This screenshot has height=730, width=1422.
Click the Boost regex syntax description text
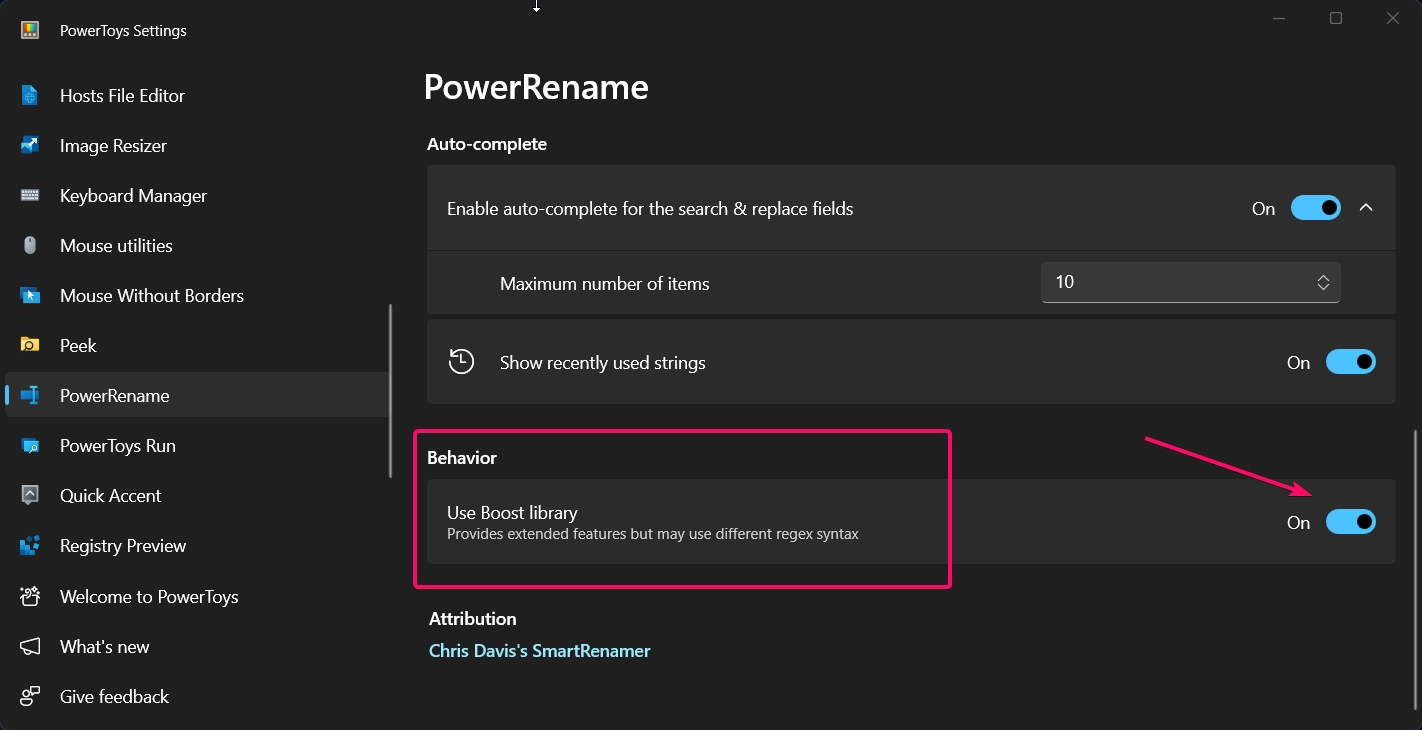click(653, 534)
